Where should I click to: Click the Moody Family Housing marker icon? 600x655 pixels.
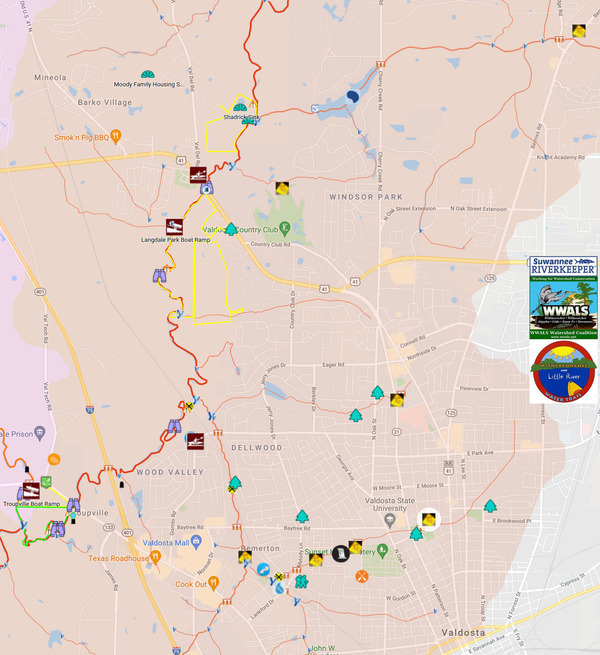[147, 75]
